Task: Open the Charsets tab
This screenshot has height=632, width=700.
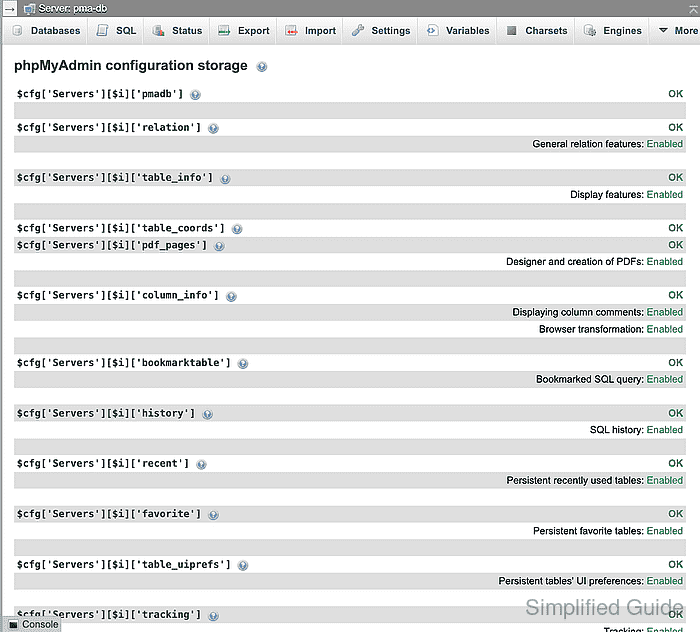Action: coord(536,31)
